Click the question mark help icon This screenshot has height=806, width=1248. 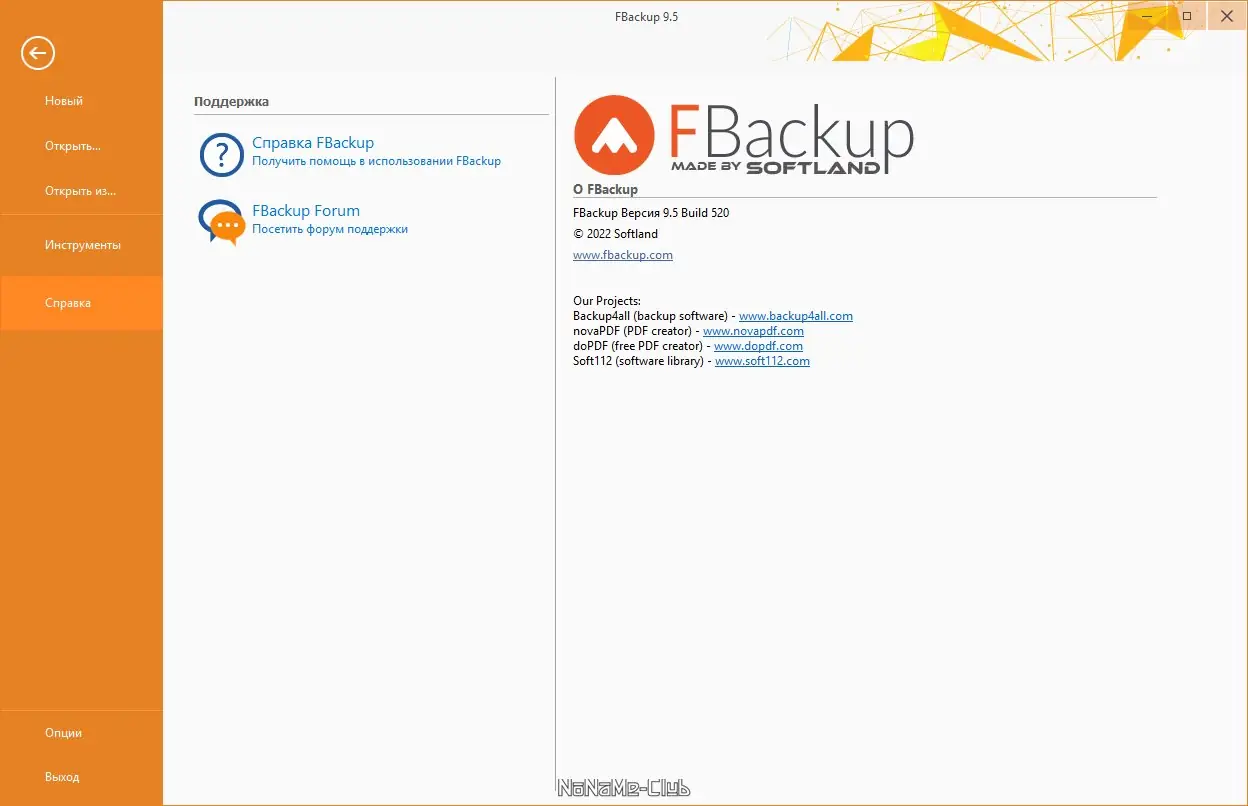(x=221, y=154)
